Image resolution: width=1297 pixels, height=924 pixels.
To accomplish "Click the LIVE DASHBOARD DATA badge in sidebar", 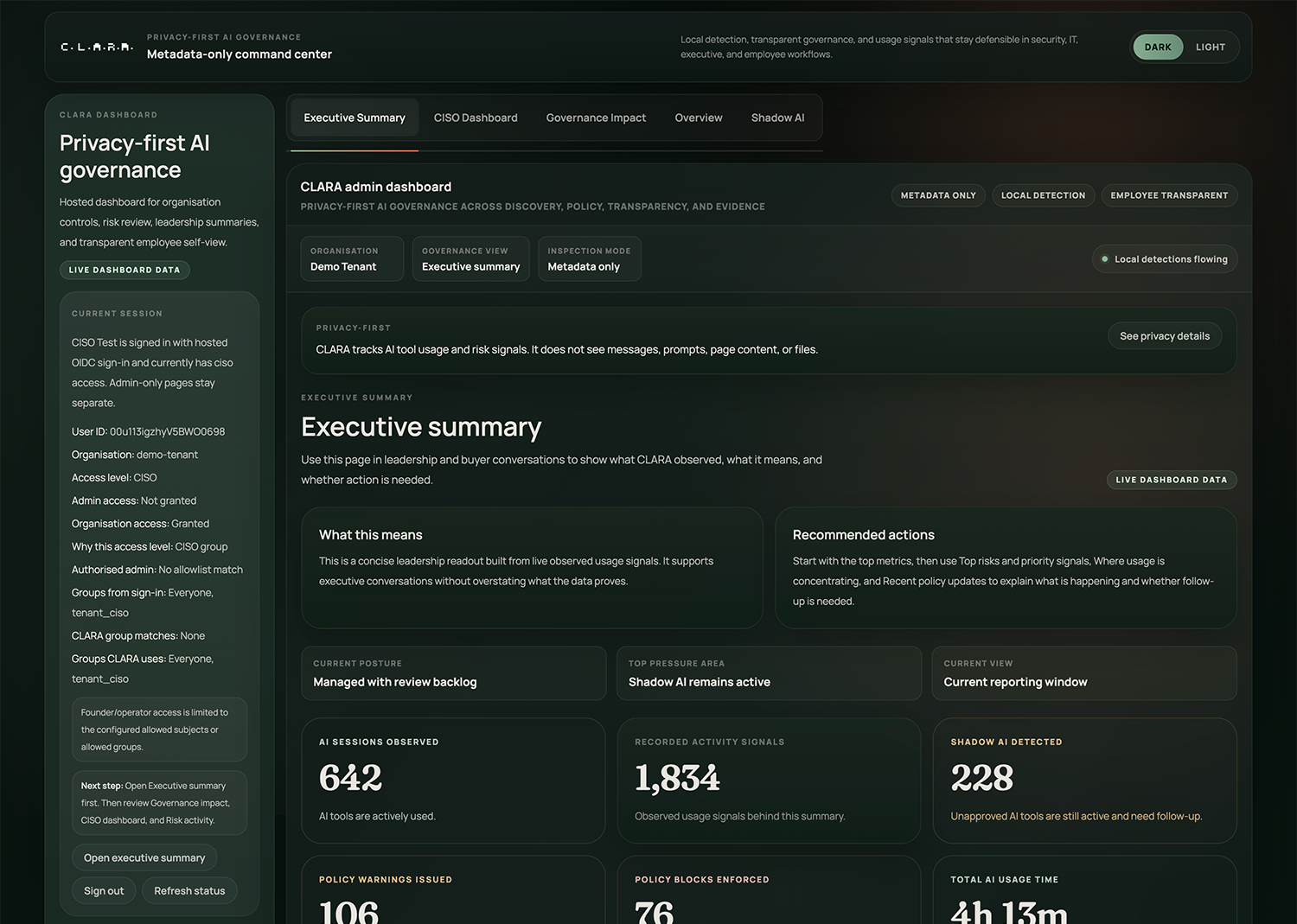I will (x=125, y=269).
